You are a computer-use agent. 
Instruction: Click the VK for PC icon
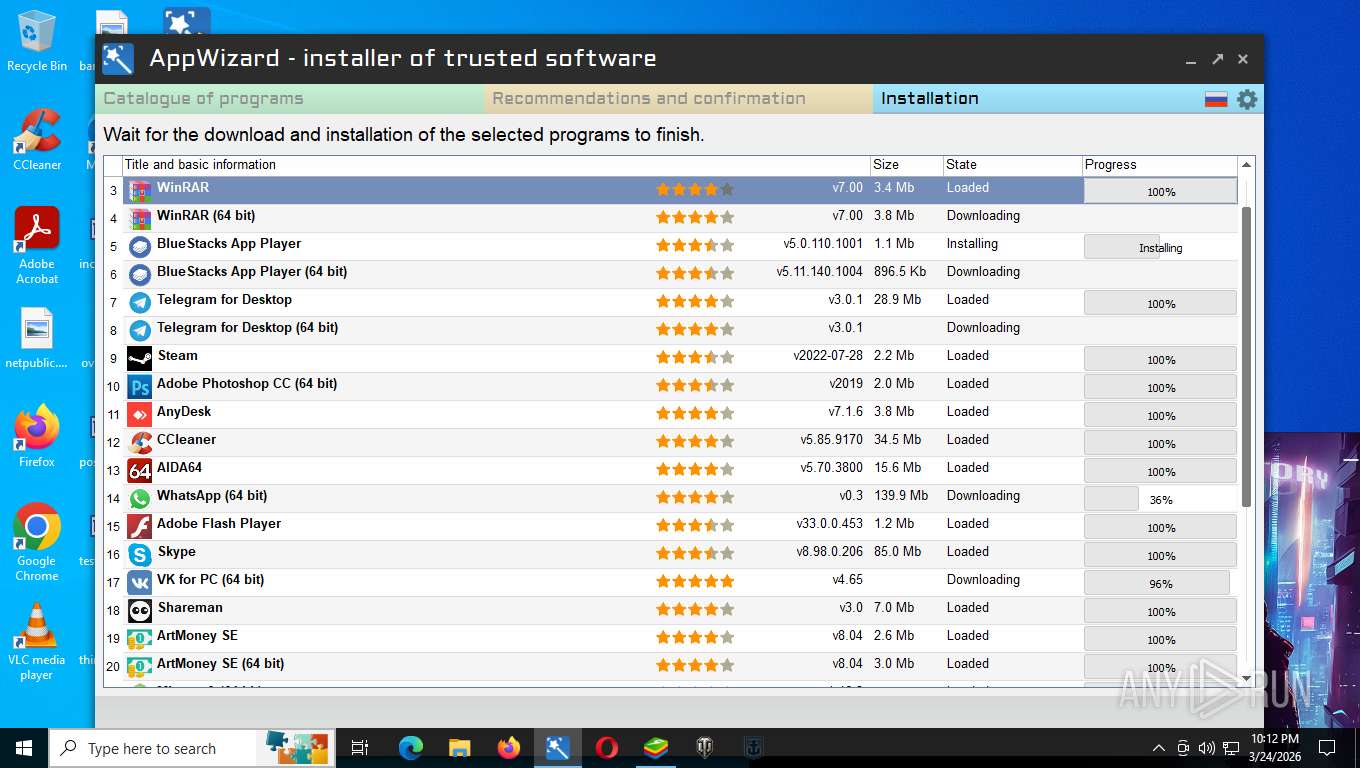(140, 582)
